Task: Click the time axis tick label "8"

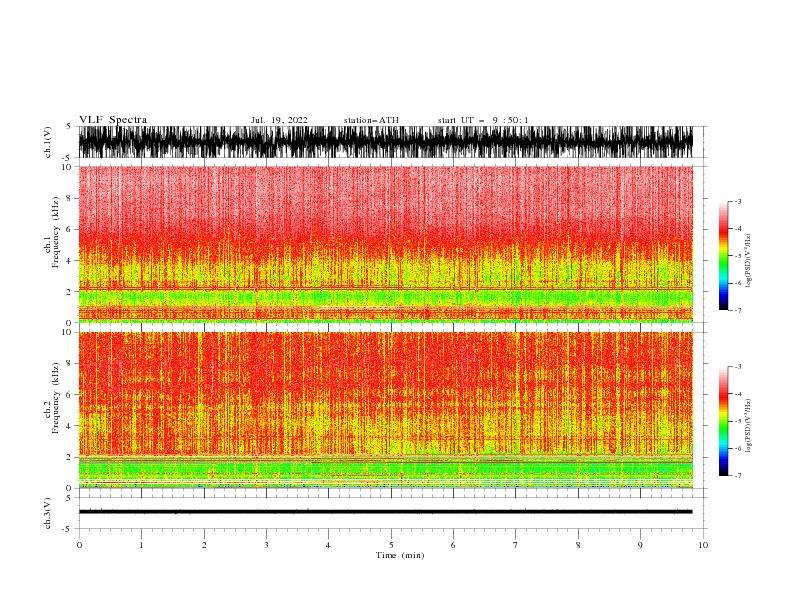Action: coord(578,545)
